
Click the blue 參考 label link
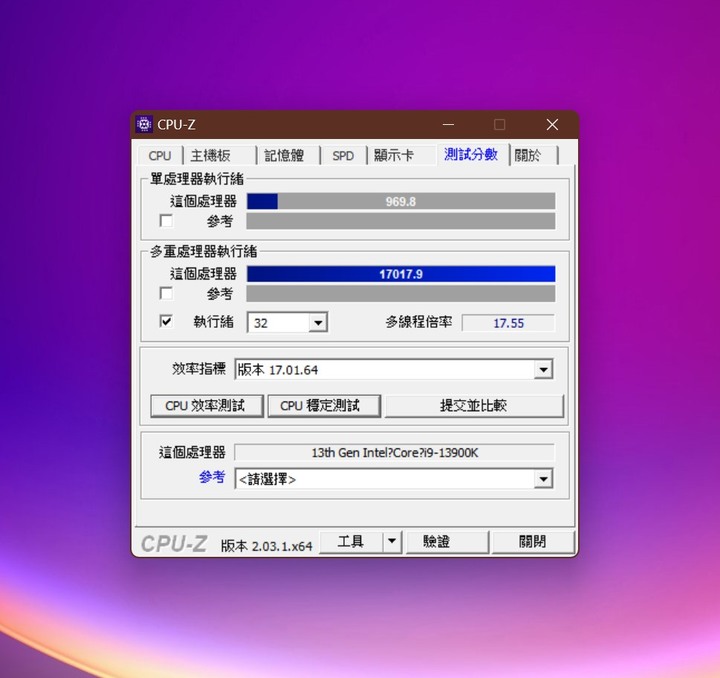tap(212, 477)
